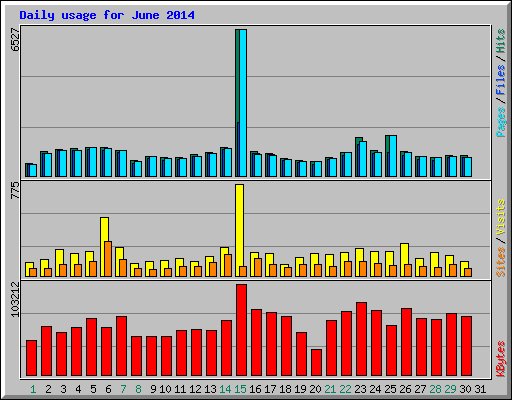Viewport: 512px width, 400px height.
Task: Click day 1 on the x-axis
Action: [x=33, y=389]
